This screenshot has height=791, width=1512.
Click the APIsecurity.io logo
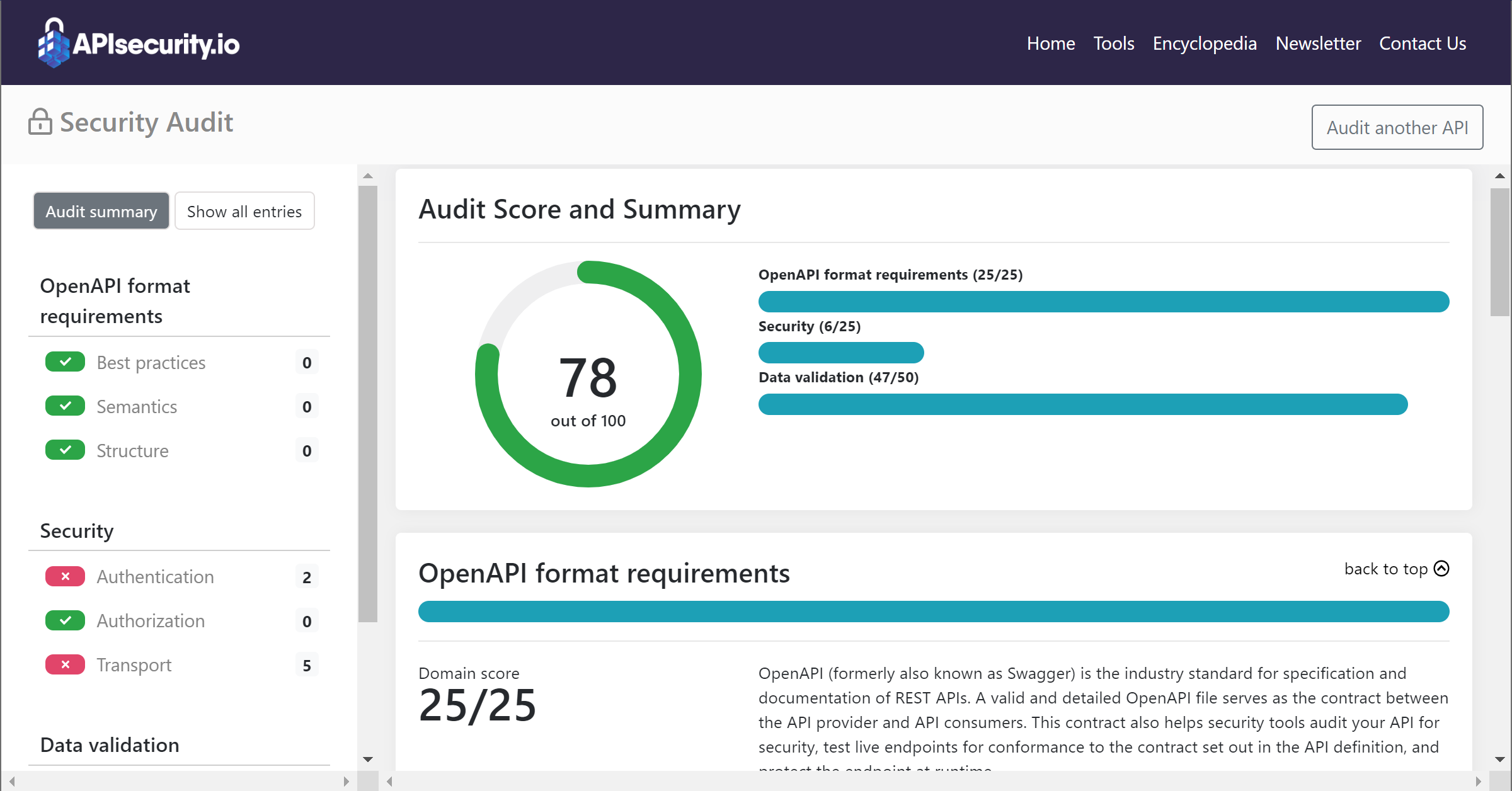[x=139, y=43]
